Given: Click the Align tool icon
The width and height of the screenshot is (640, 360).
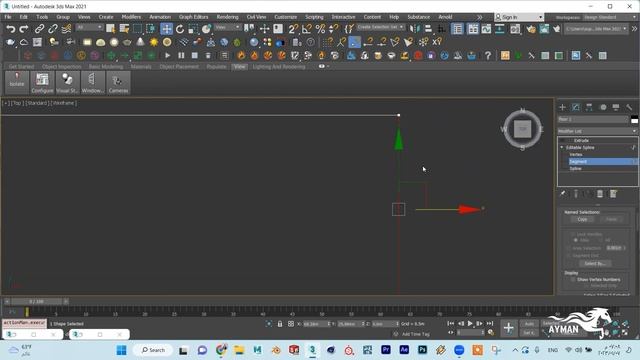Looking at the screenshot, I should point(428,29).
